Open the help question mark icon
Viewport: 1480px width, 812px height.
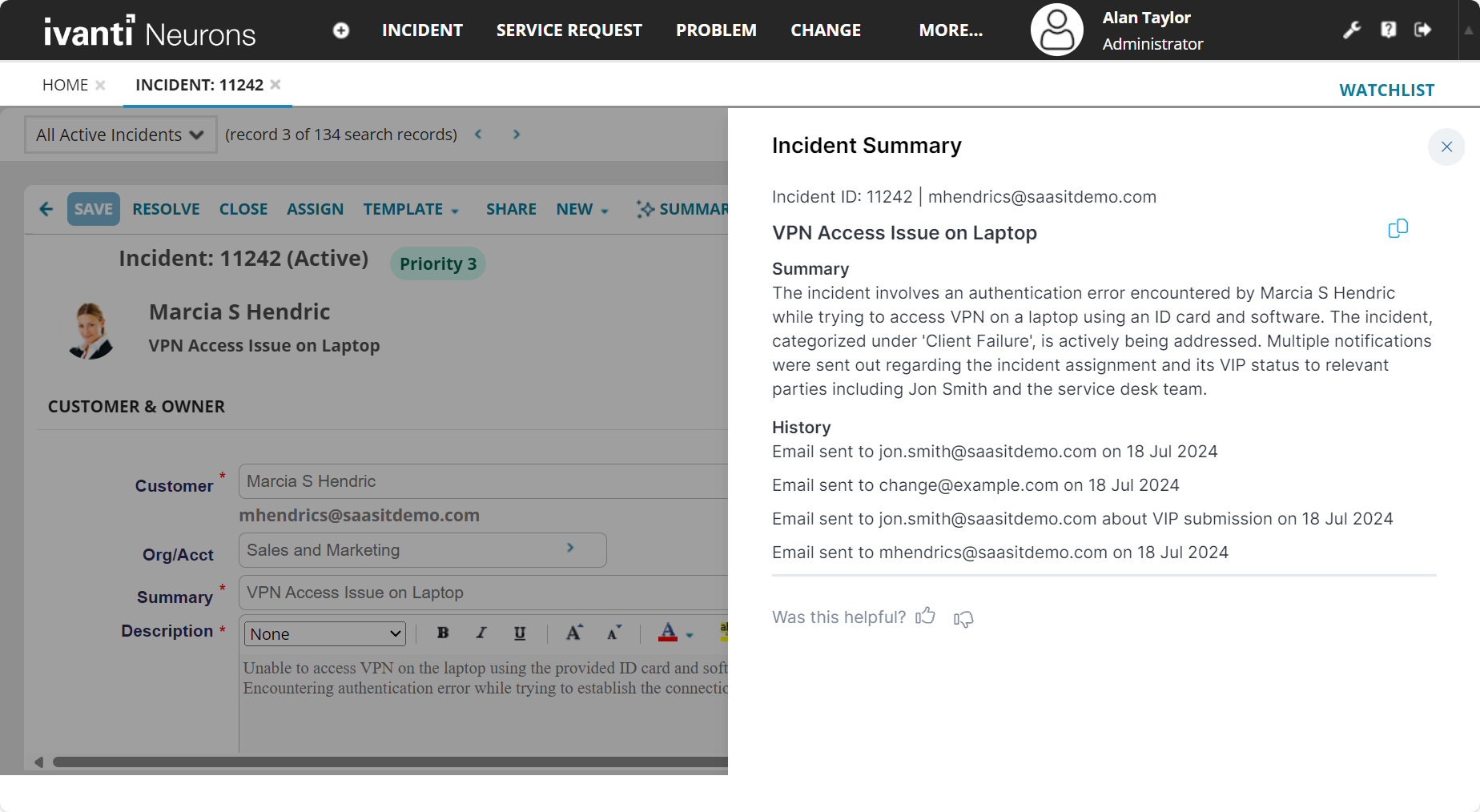[x=1389, y=30]
